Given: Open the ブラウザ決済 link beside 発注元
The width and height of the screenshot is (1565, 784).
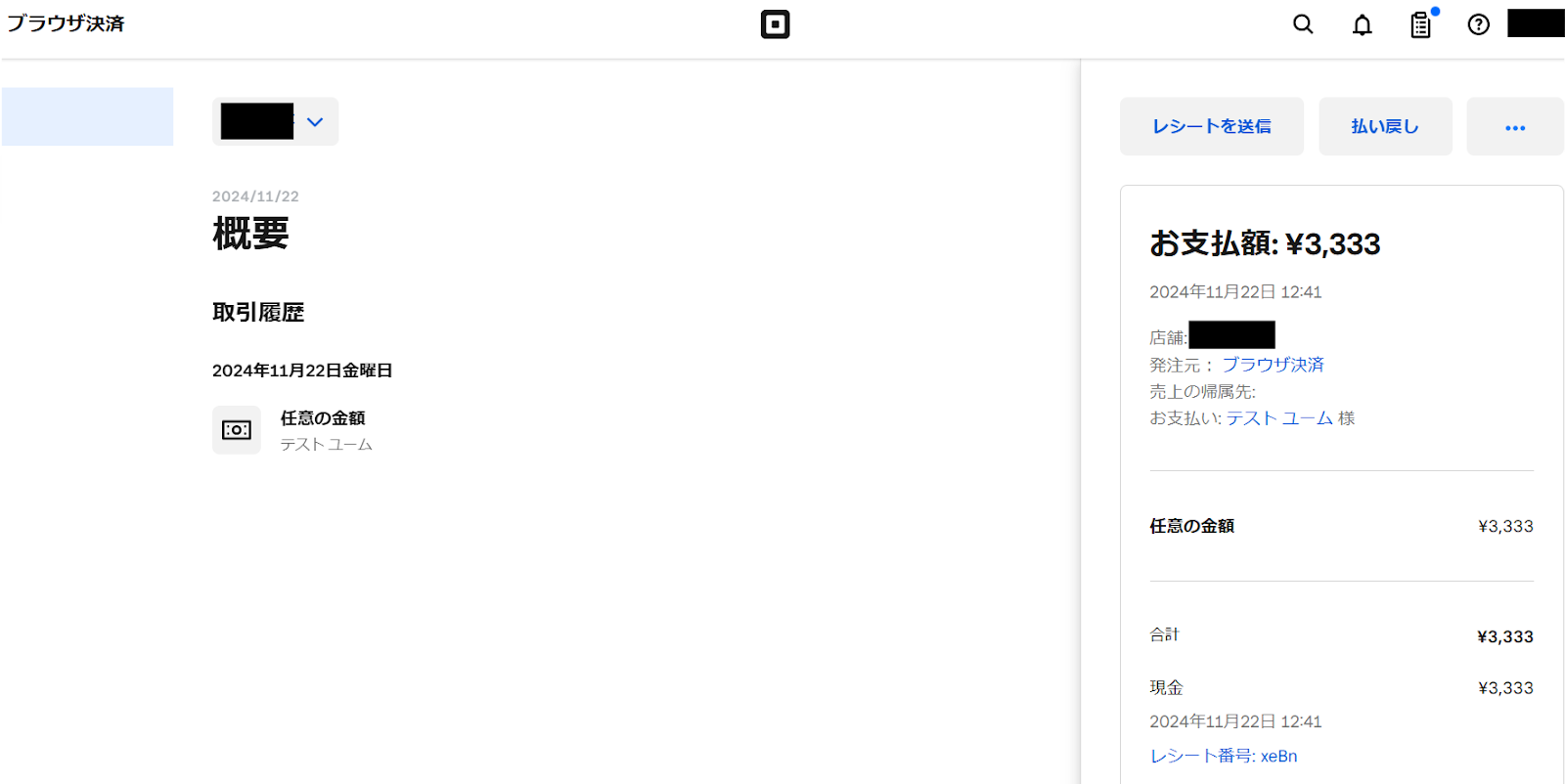Looking at the screenshot, I should 1273,365.
